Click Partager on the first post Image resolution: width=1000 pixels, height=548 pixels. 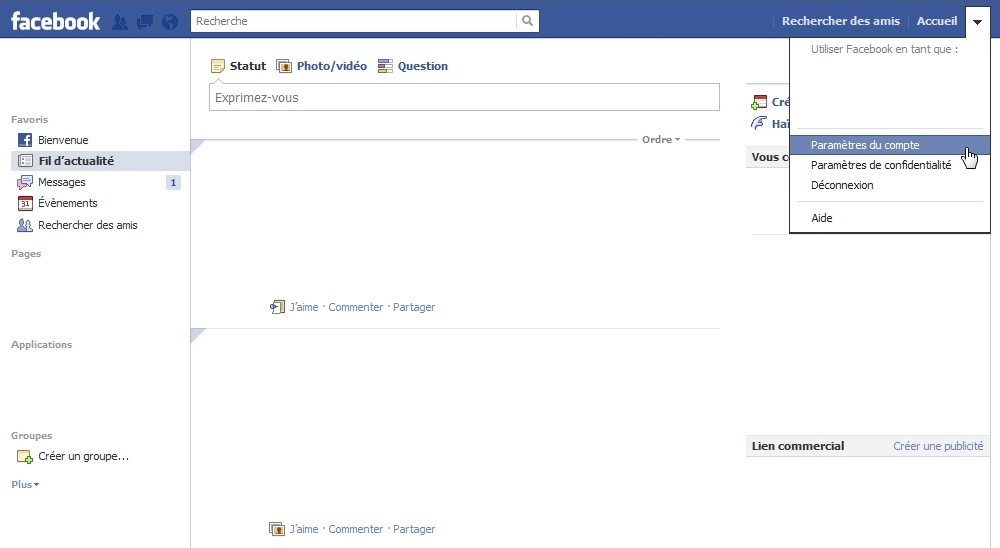pos(414,307)
